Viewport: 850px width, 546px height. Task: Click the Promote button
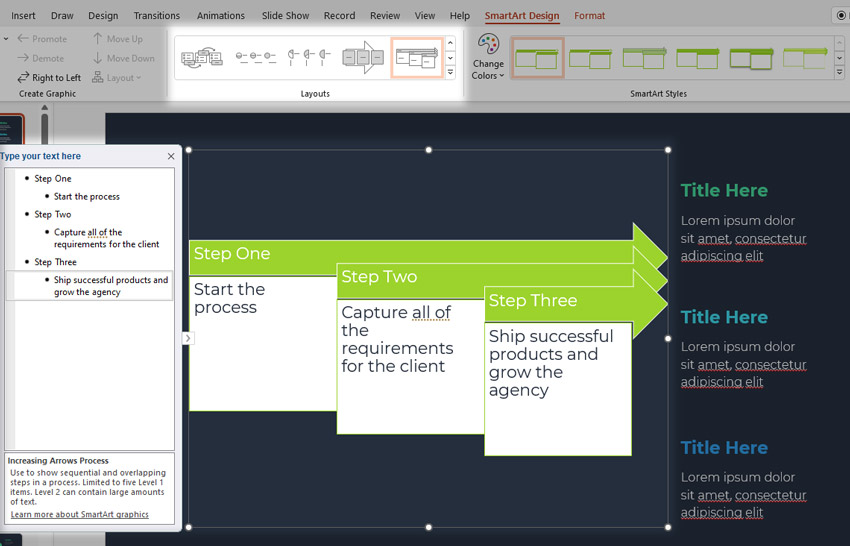coord(42,38)
